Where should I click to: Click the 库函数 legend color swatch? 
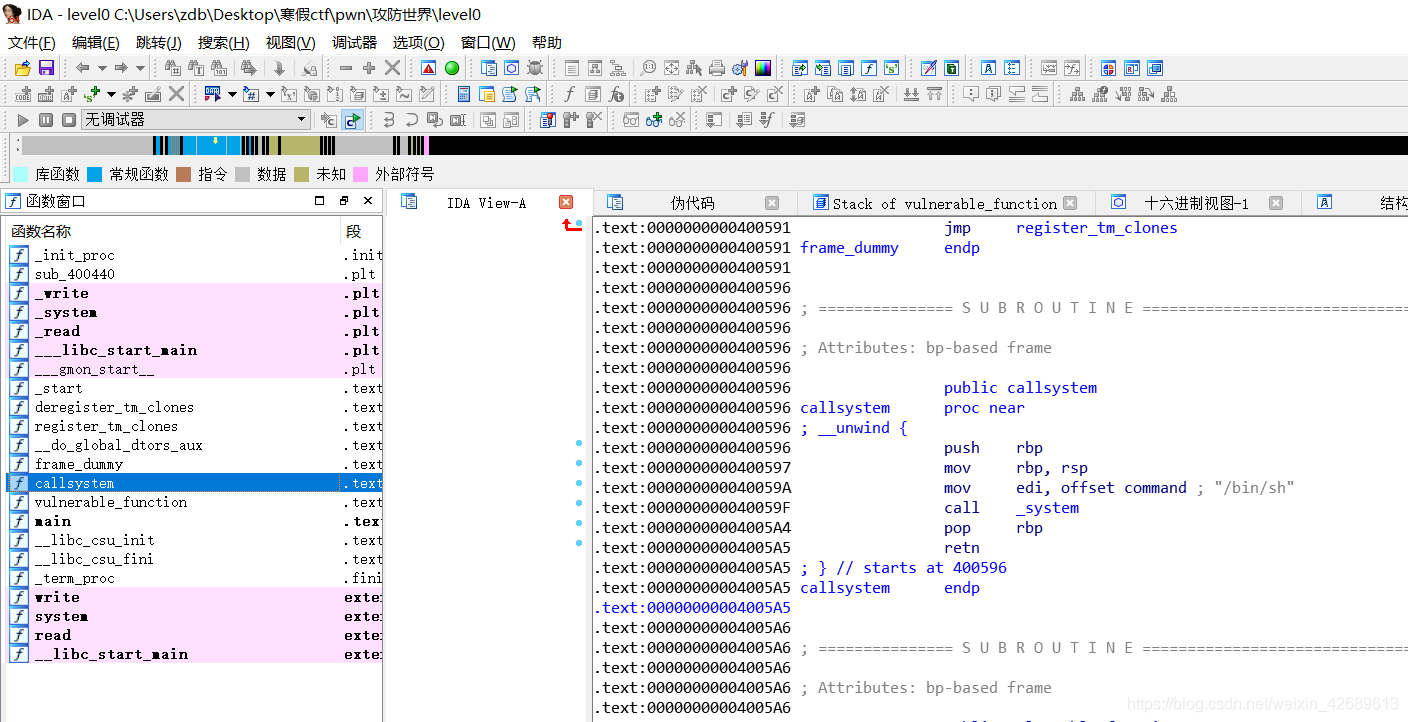click(20, 174)
